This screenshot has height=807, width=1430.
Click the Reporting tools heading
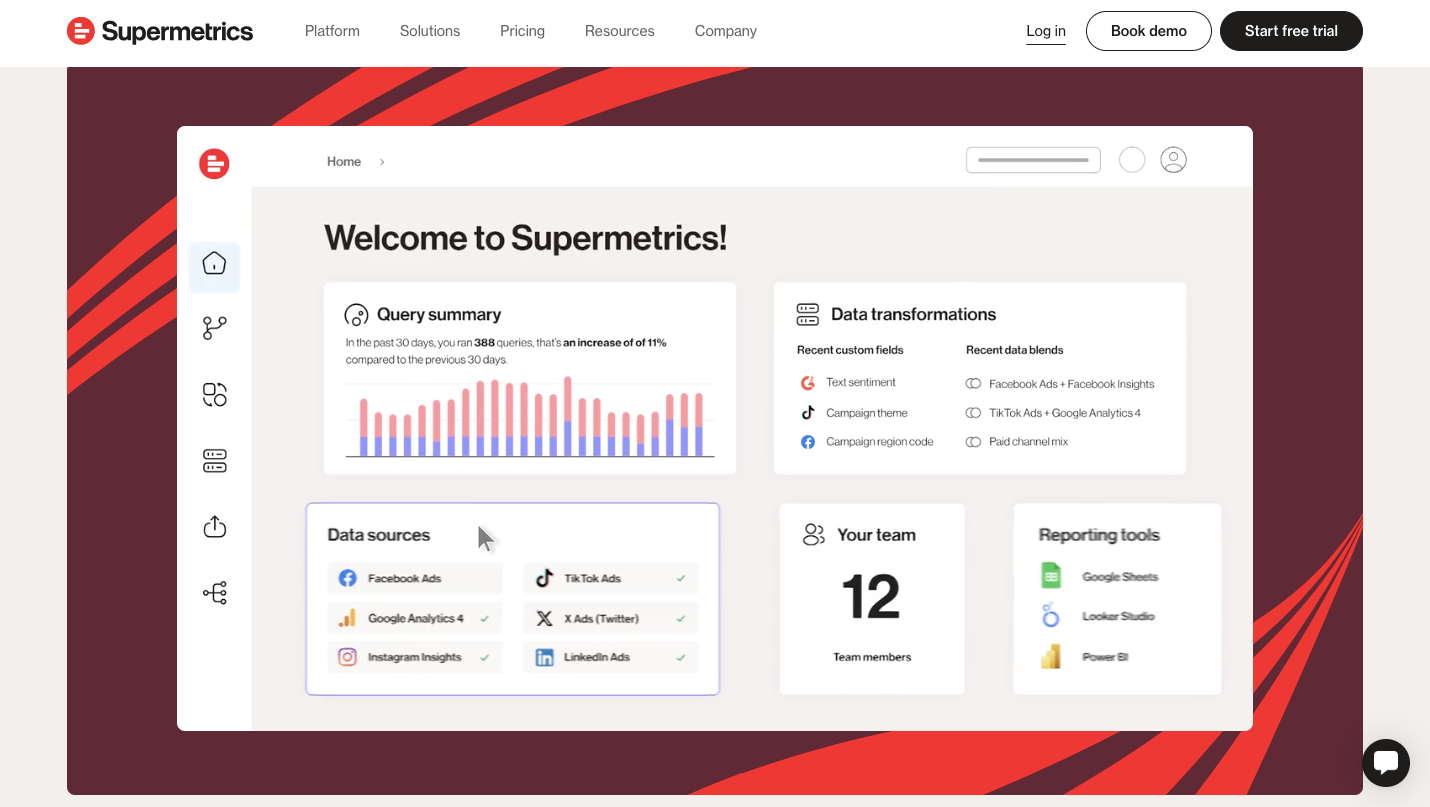(x=1099, y=535)
